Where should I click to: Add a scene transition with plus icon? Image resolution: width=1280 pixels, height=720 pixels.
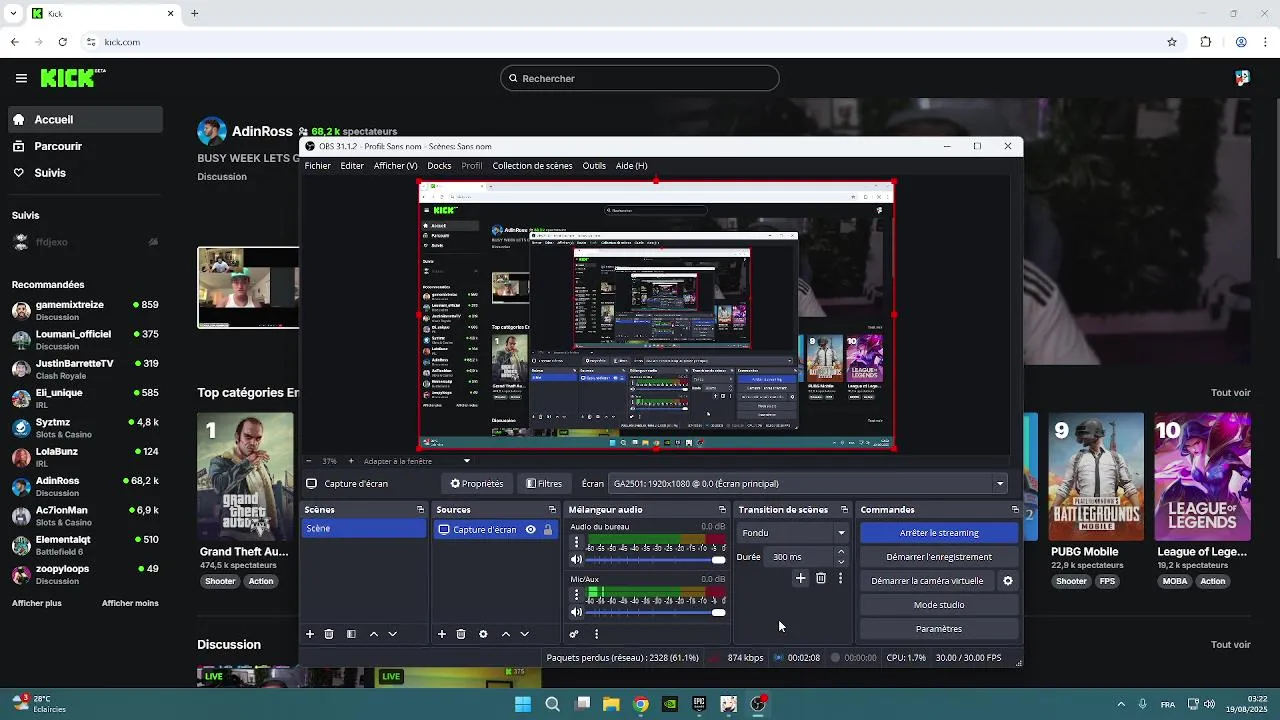coord(800,578)
